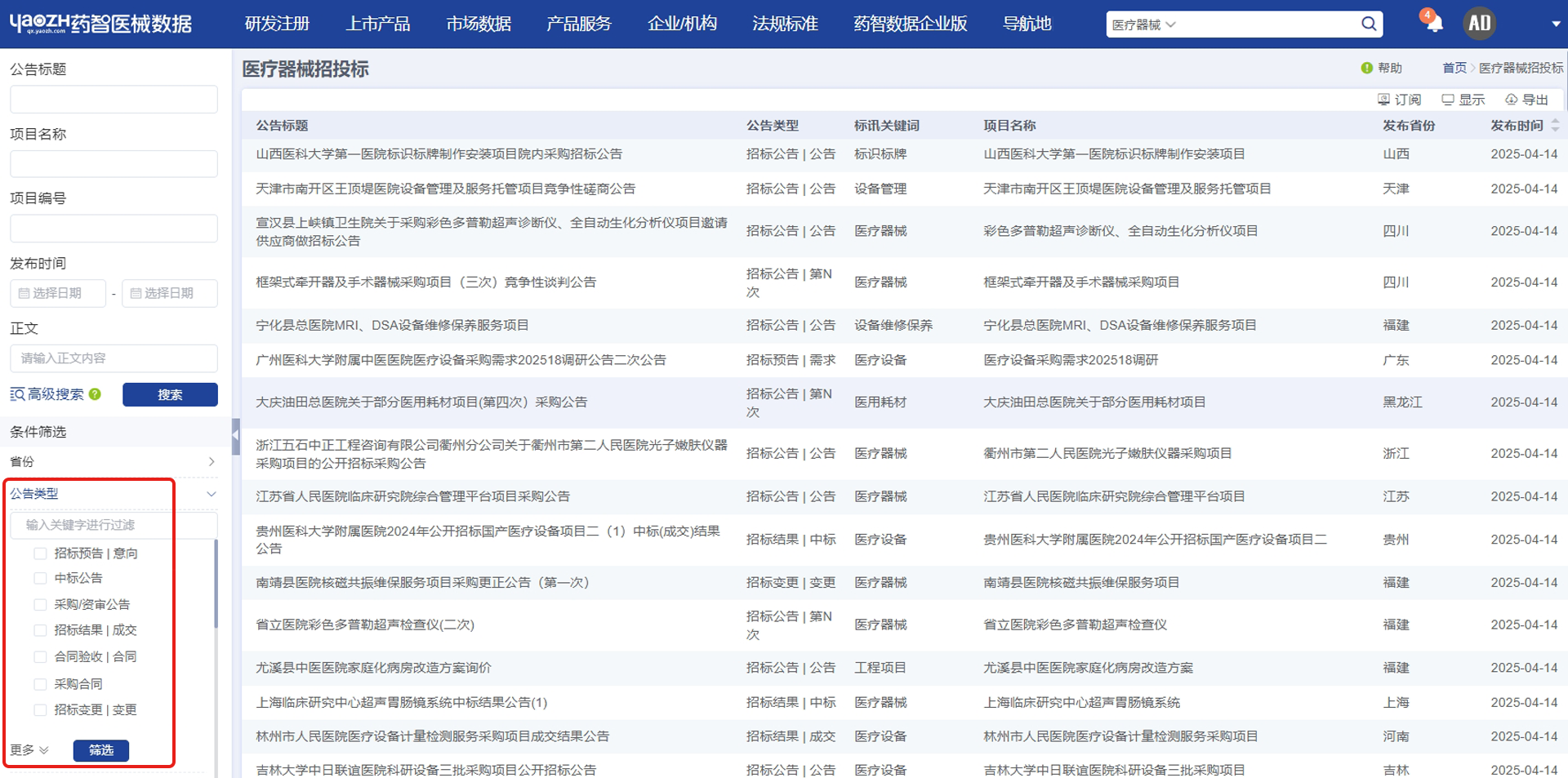Check 合同验收 | 合同 checkbox
The image size is (1568, 778).
(x=40, y=657)
